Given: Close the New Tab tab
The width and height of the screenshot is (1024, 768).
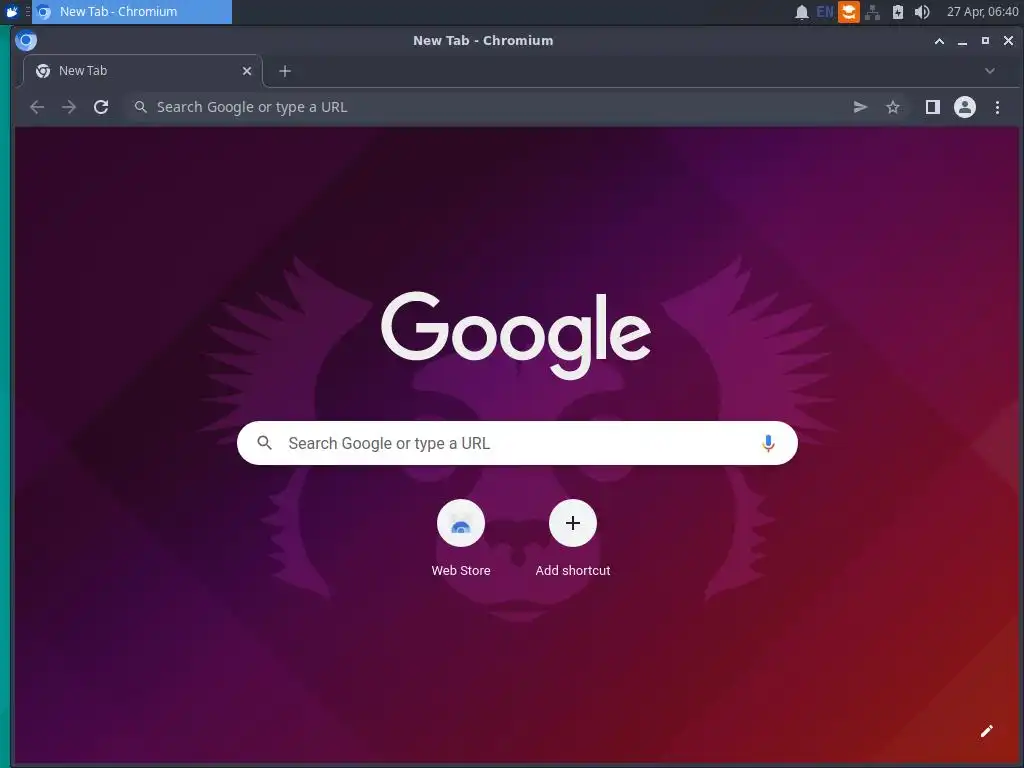Looking at the screenshot, I should point(247,71).
